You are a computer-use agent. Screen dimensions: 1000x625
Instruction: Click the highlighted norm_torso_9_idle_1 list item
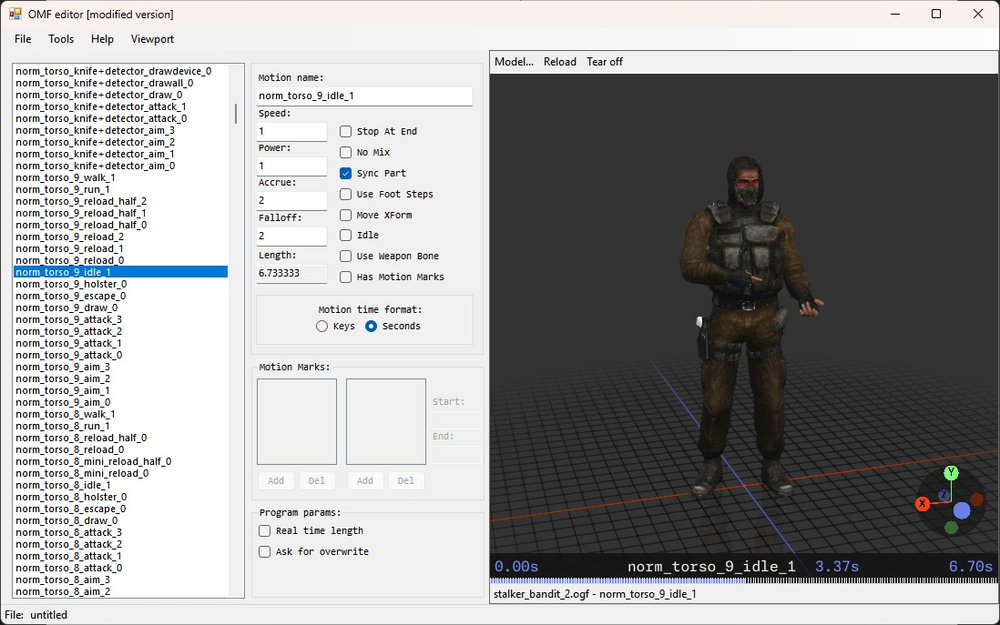121,272
